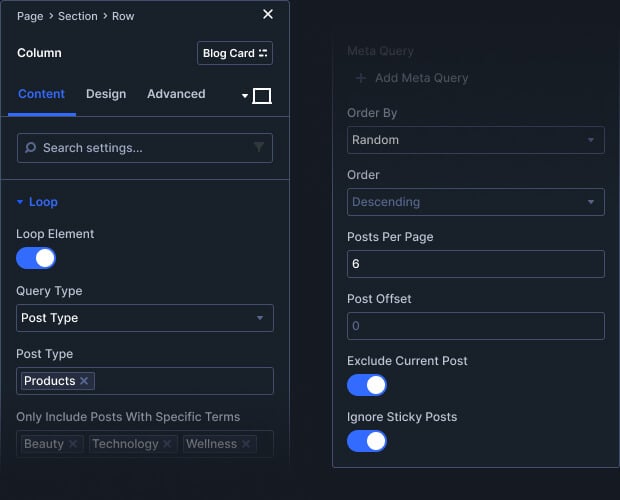The image size is (620, 500).
Task: Toggle the Loop Element switch
Action: pyautogui.click(x=36, y=259)
